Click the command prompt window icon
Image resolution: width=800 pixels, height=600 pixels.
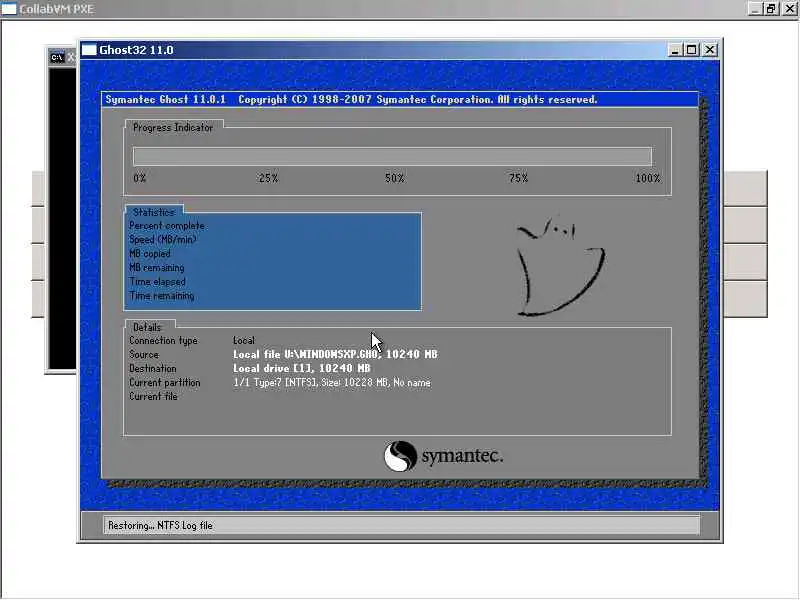pos(57,57)
